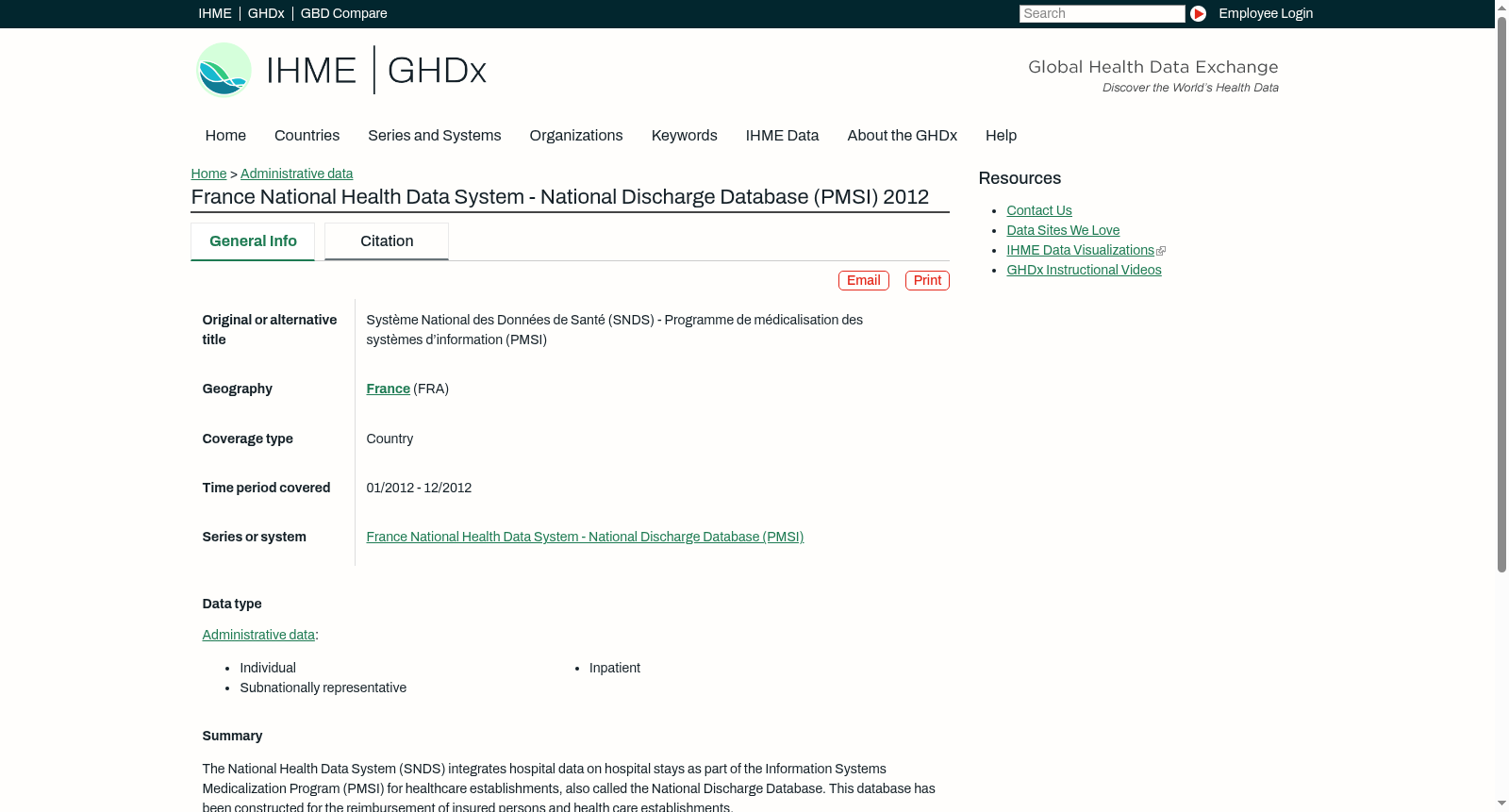Open the IHME Data Visualizations link

1080,250
